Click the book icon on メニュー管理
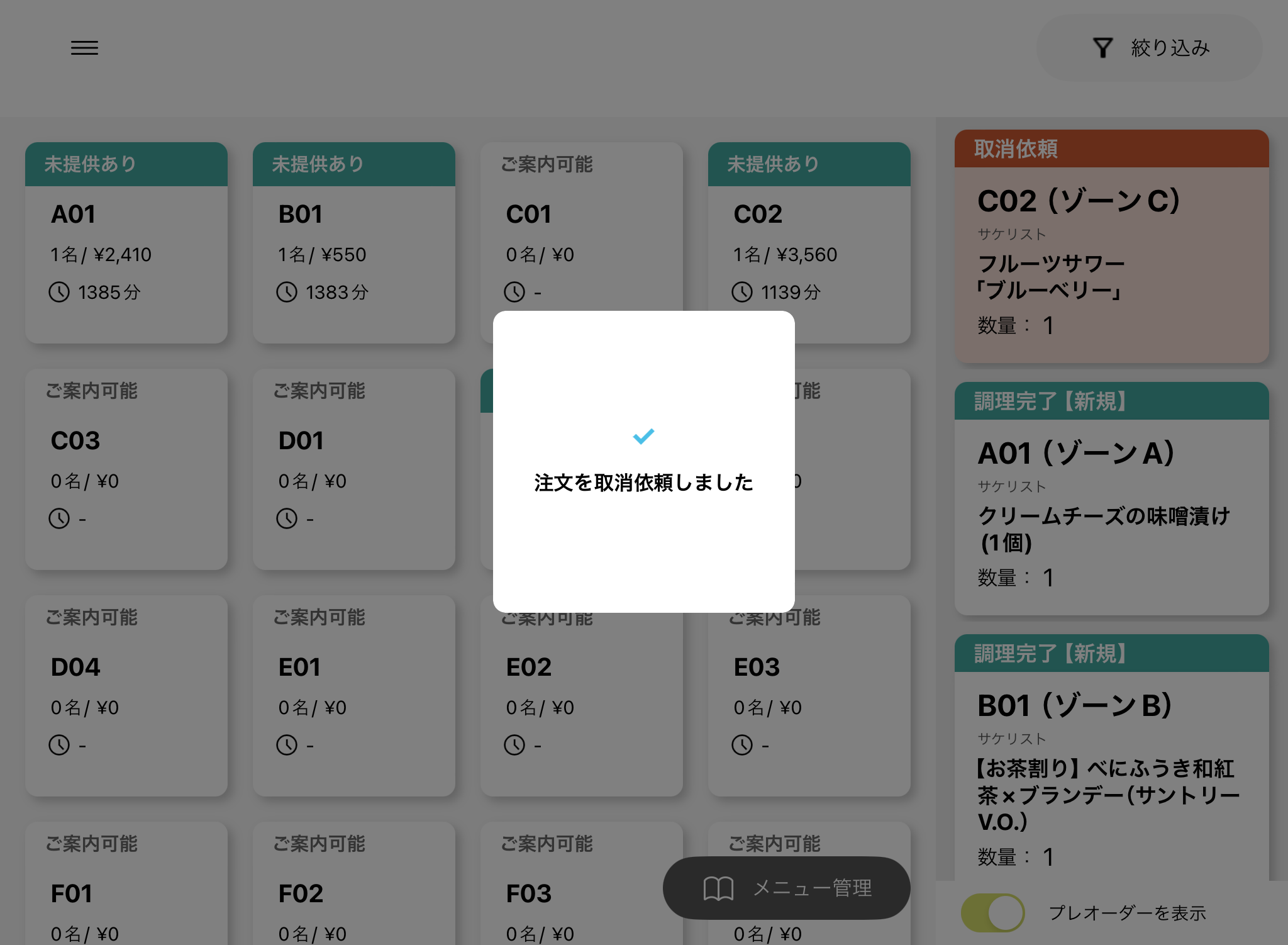The image size is (1288, 945). point(718,888)
